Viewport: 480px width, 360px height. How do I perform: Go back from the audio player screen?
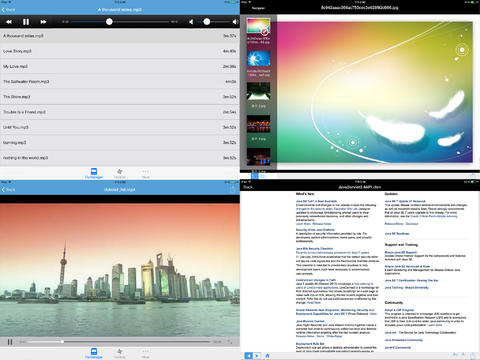click(8, 10)
